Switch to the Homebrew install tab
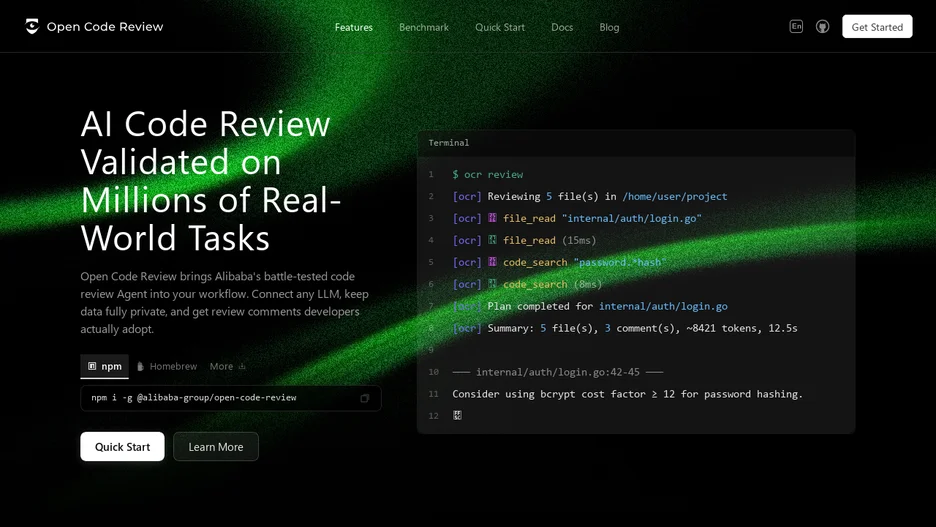The width and height of the screenshot is (936, 527). coord(167,366)
